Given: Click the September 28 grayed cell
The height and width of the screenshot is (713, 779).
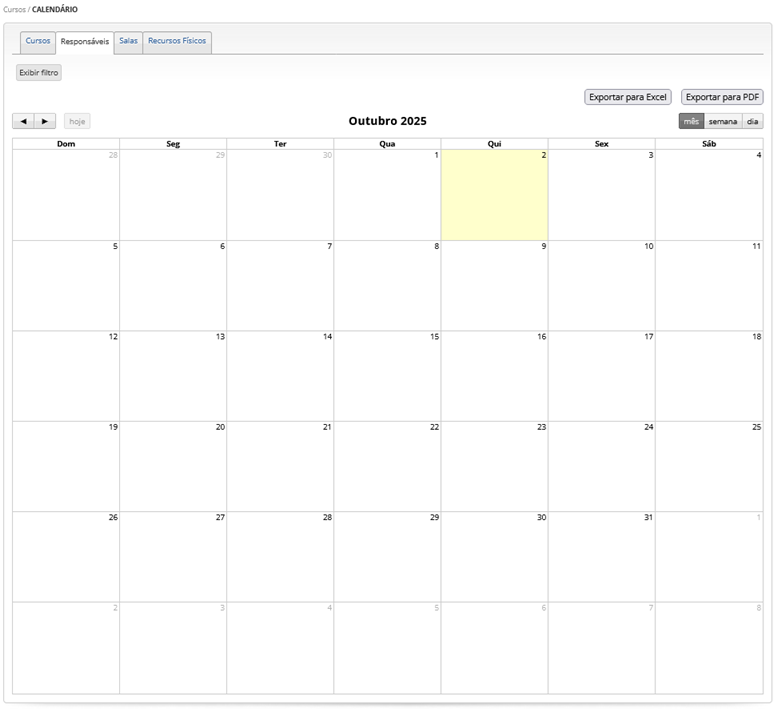Looking at the screenshot, I should pos(66,195).
